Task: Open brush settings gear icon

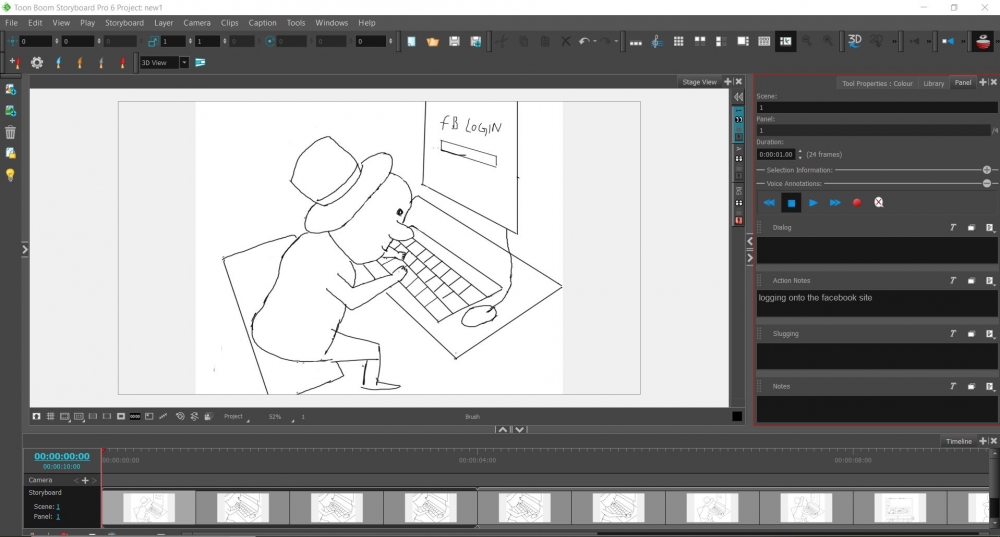Action: pos(37,63)
